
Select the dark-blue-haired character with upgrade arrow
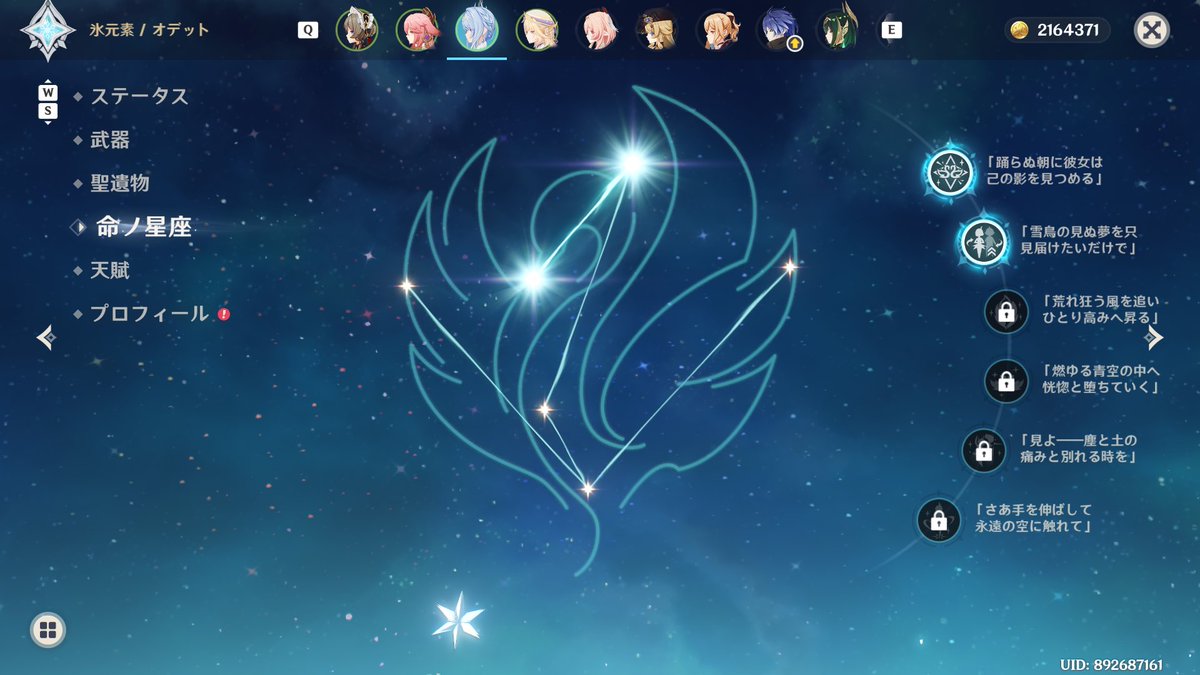[778, 30]
